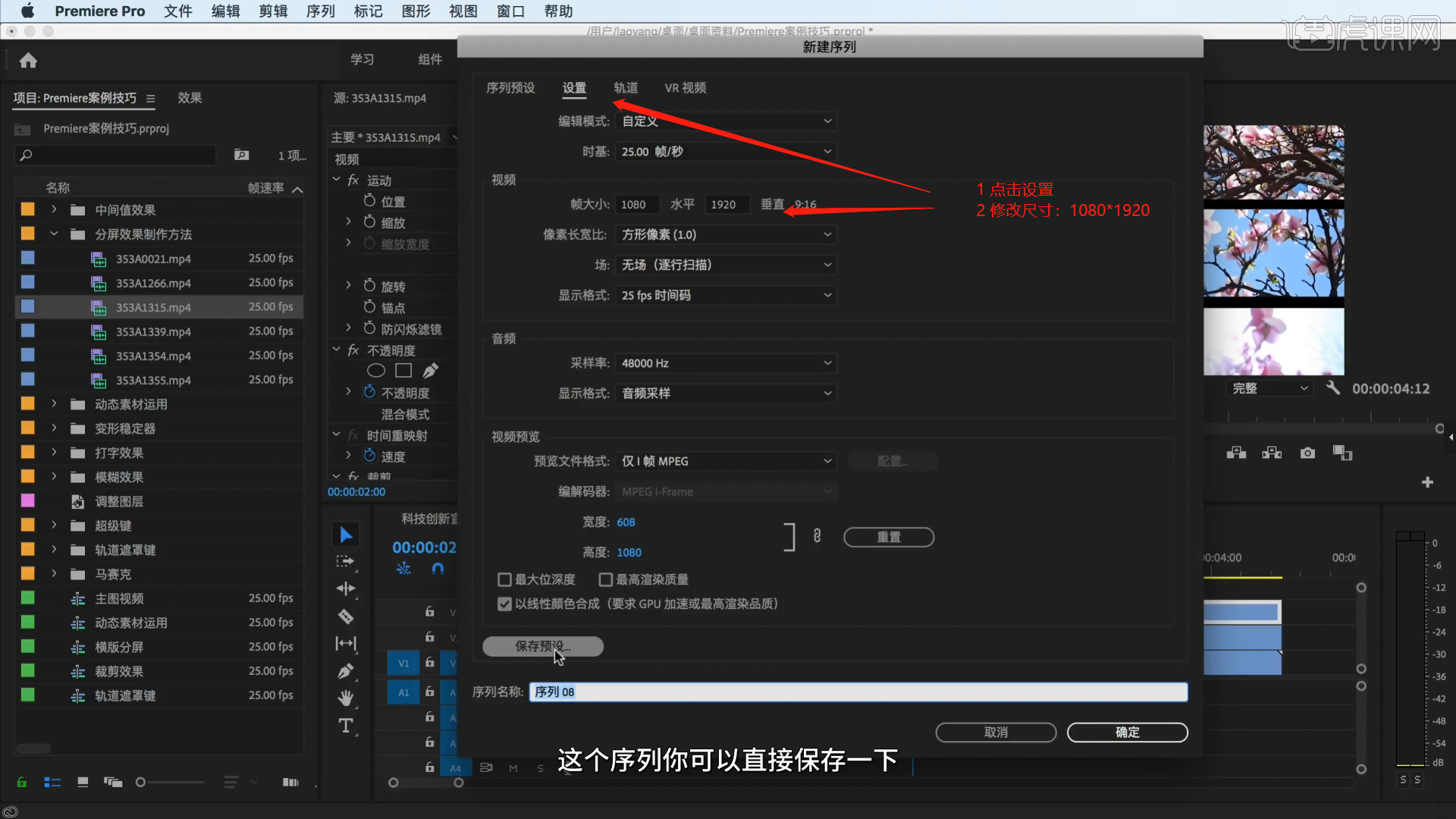
Task: Enable Maximum Bit Depth checkbox
Action: tap(504, 579)
